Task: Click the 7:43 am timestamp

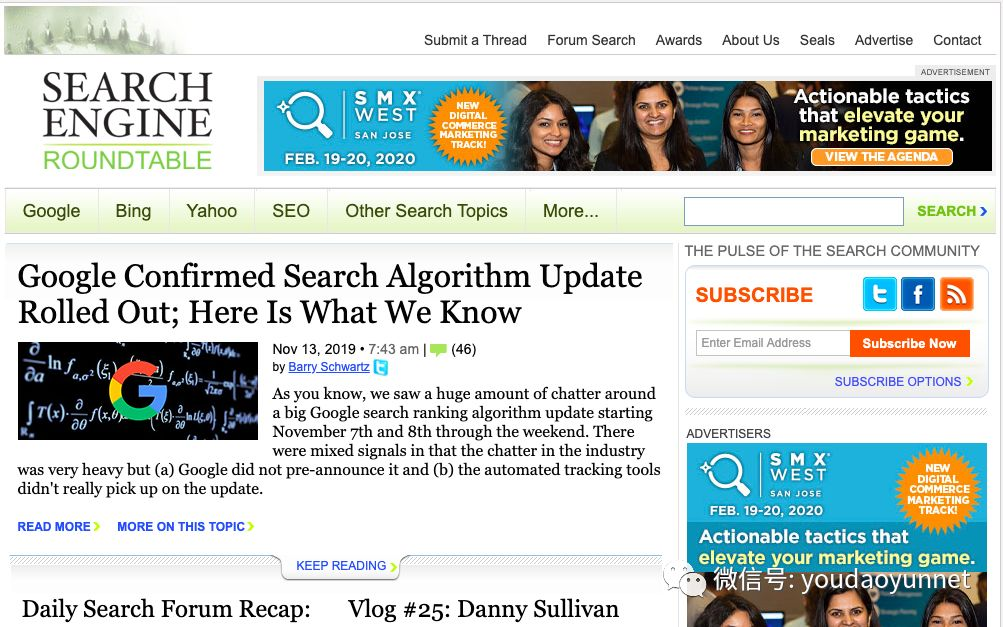Action: [x=393, y=350]
